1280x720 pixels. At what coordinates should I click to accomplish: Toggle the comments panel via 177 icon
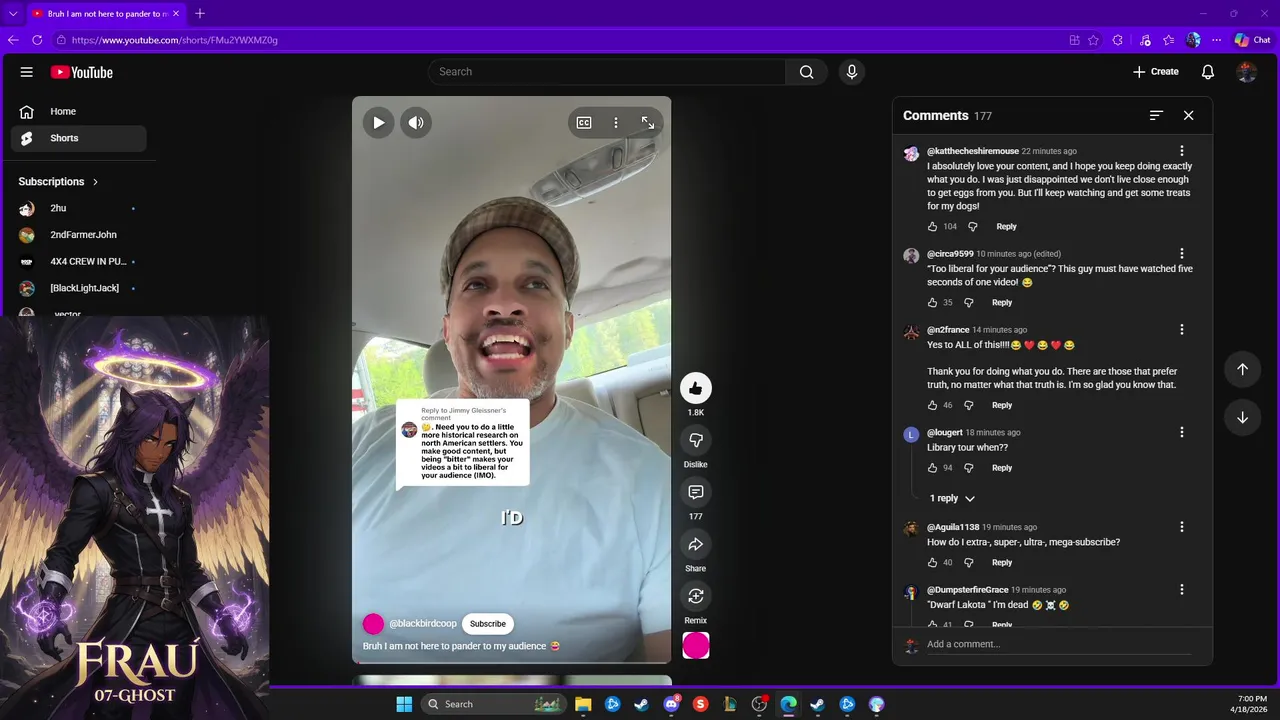pyautogui.click(x=695, y=492)
